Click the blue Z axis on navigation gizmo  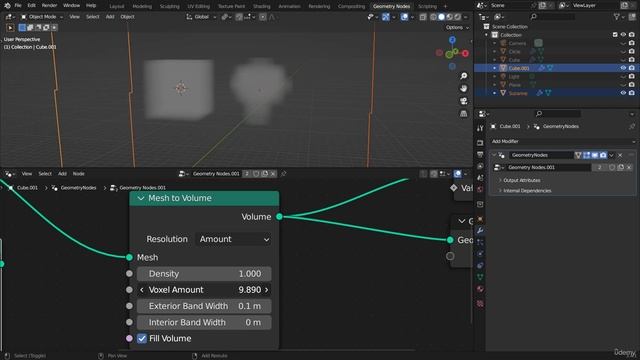[452, 40]
